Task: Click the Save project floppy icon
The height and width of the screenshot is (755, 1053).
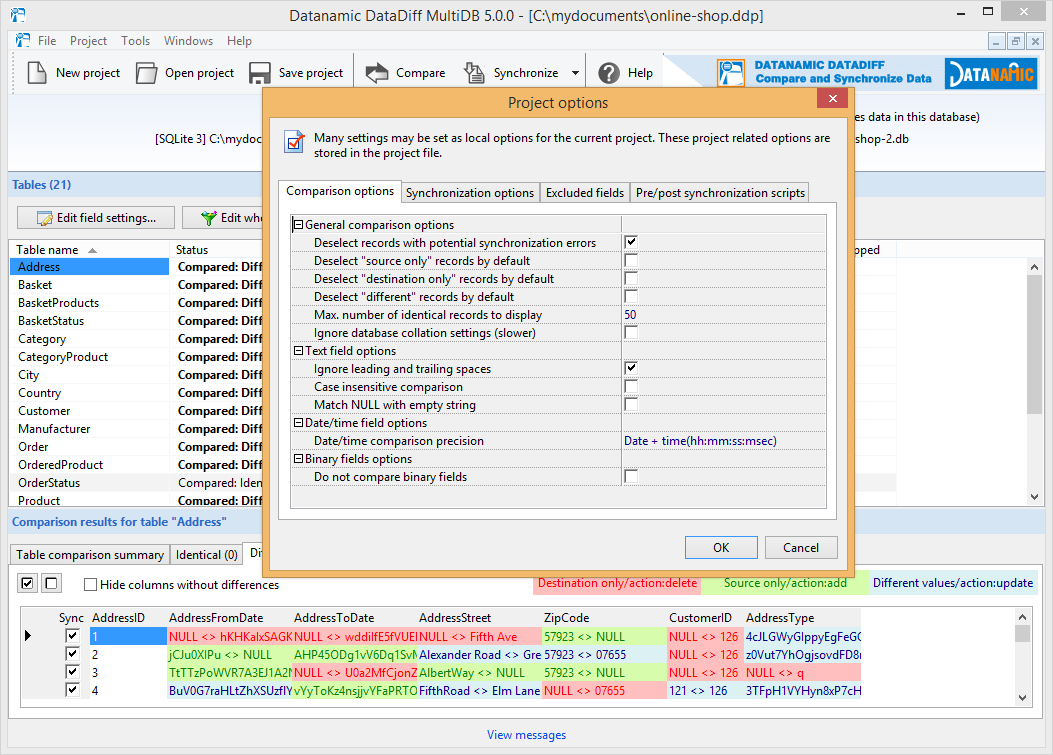Action: [259, 73]
